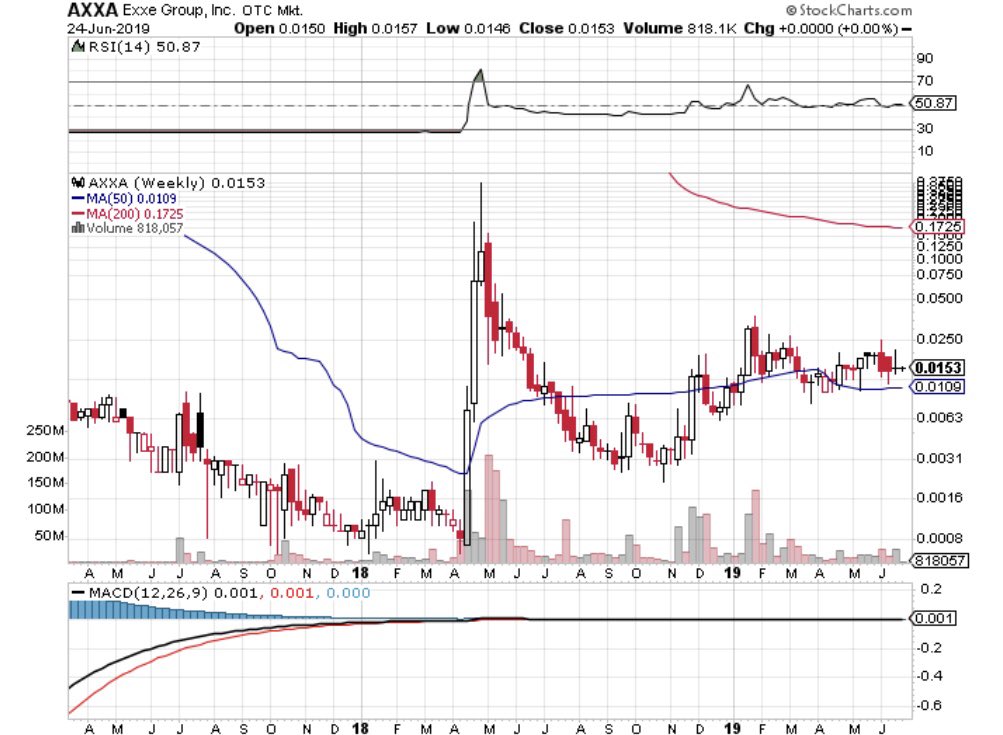This screenshot has height=735, width=1003.
Task: Click the 90 level on the RSI axis
Action: pyautogui.click(x=925, y=58)
